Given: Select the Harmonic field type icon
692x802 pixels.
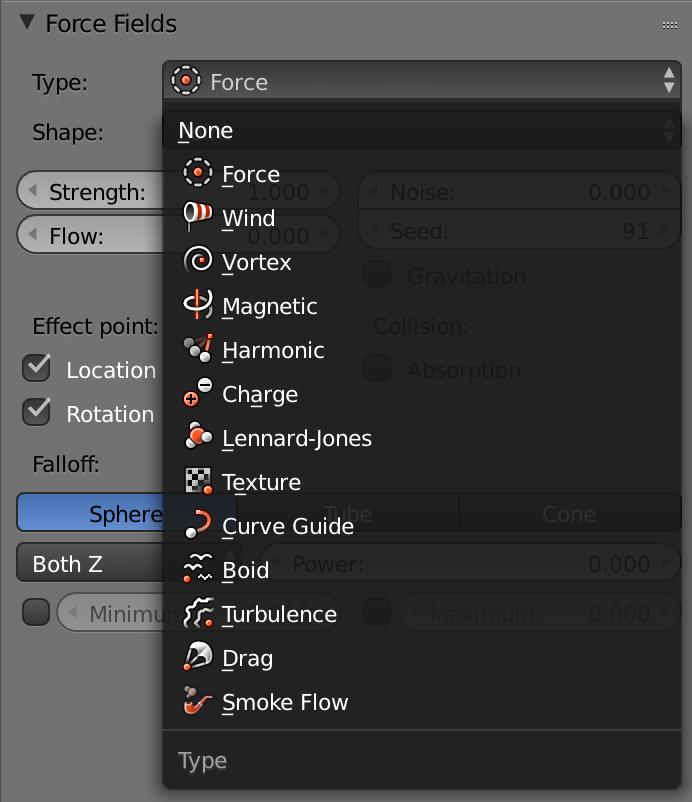Looking at the screenshot, I should [197, 348].
